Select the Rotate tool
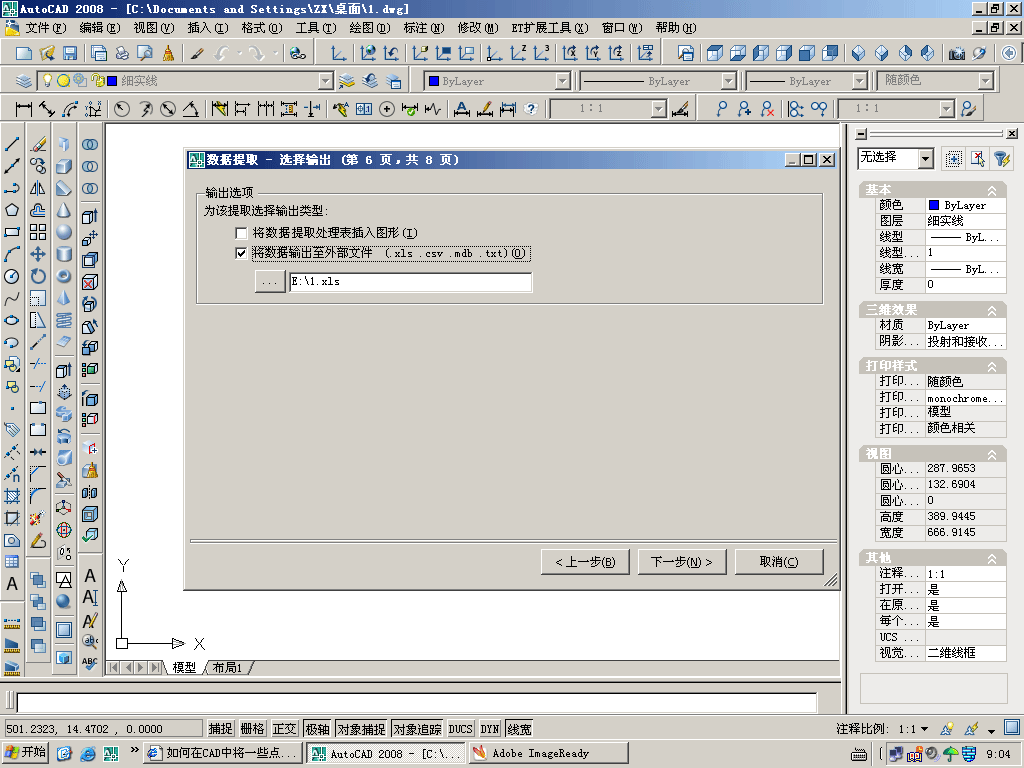Viewport: 1024px width, 768px height. [x=38, y=276]
